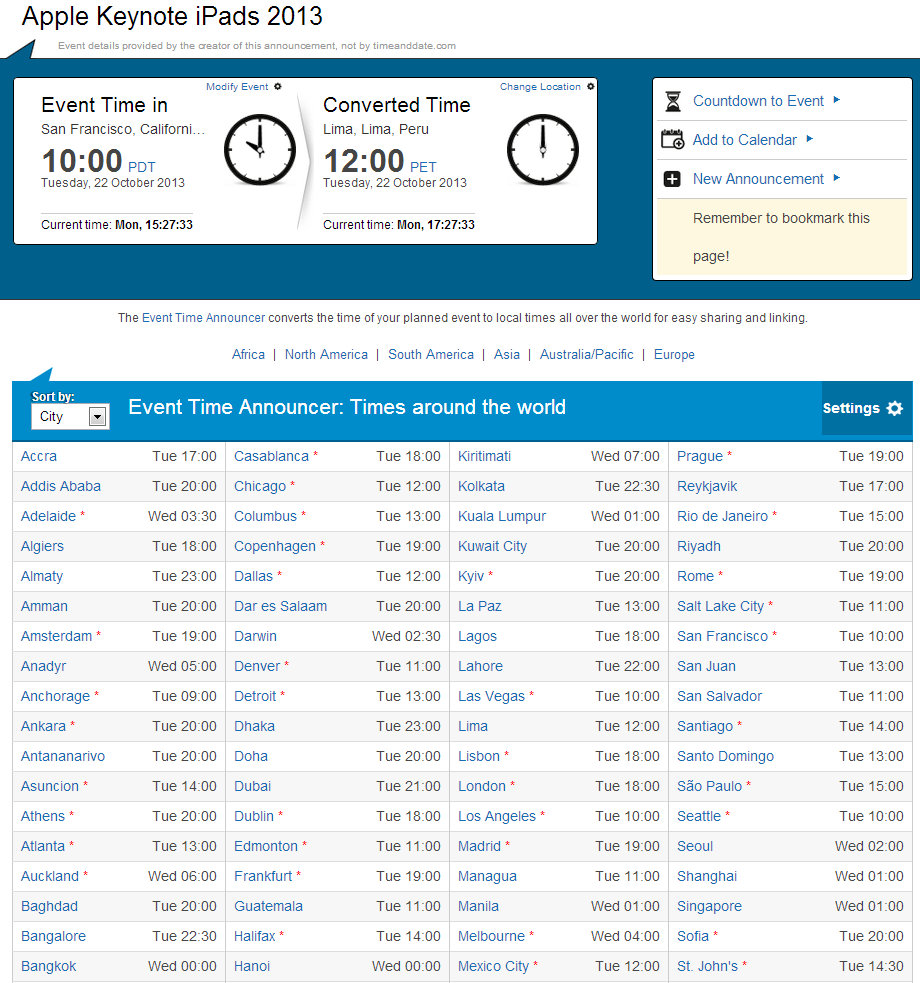This screenshot has width=920, height=983.
Task: Click gear icon beside Modify Event
Action: click(278, 87)
